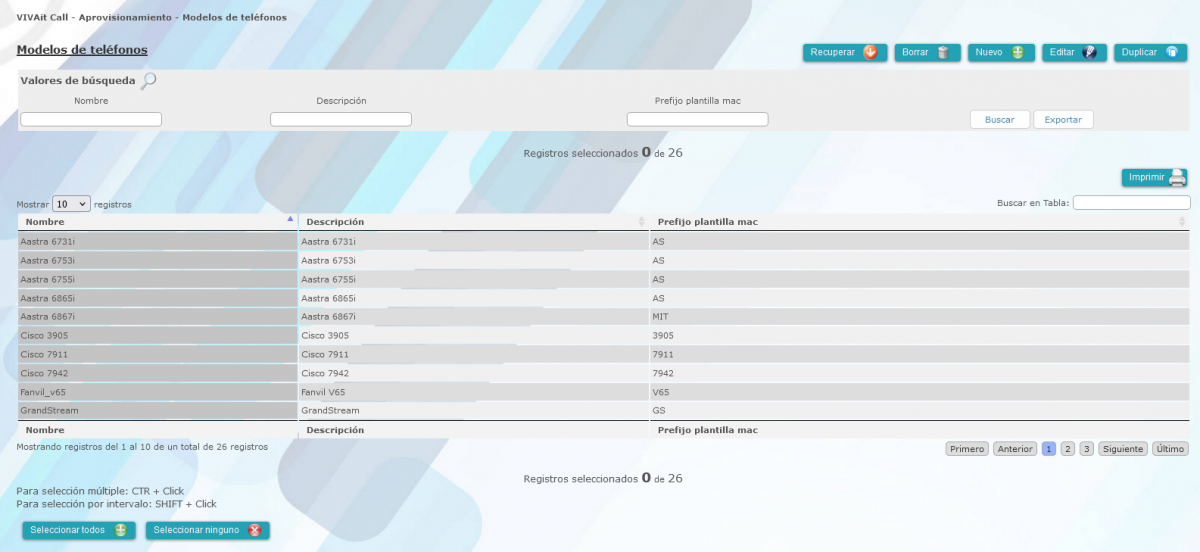Image resolution: width=1200 pixels, height=552 pixels.
Task: Select the Fanvil_v65 row name
Action: (157, 392)
